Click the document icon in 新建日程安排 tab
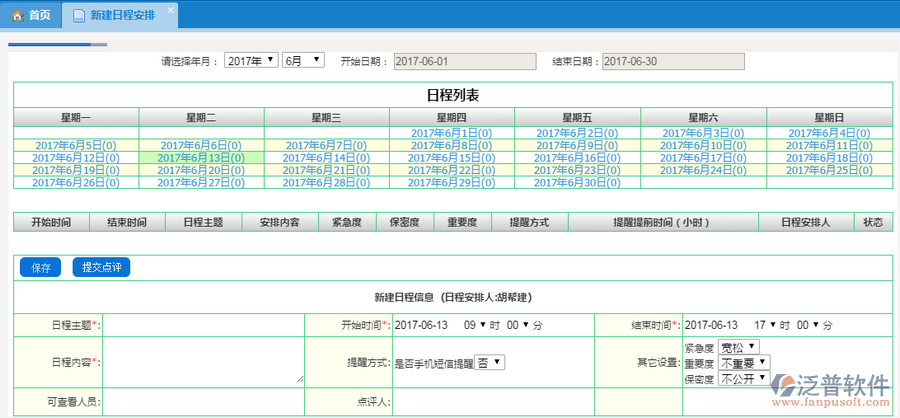Image resolution: width=900 pixels, height=418 pixels. (79, 15)
